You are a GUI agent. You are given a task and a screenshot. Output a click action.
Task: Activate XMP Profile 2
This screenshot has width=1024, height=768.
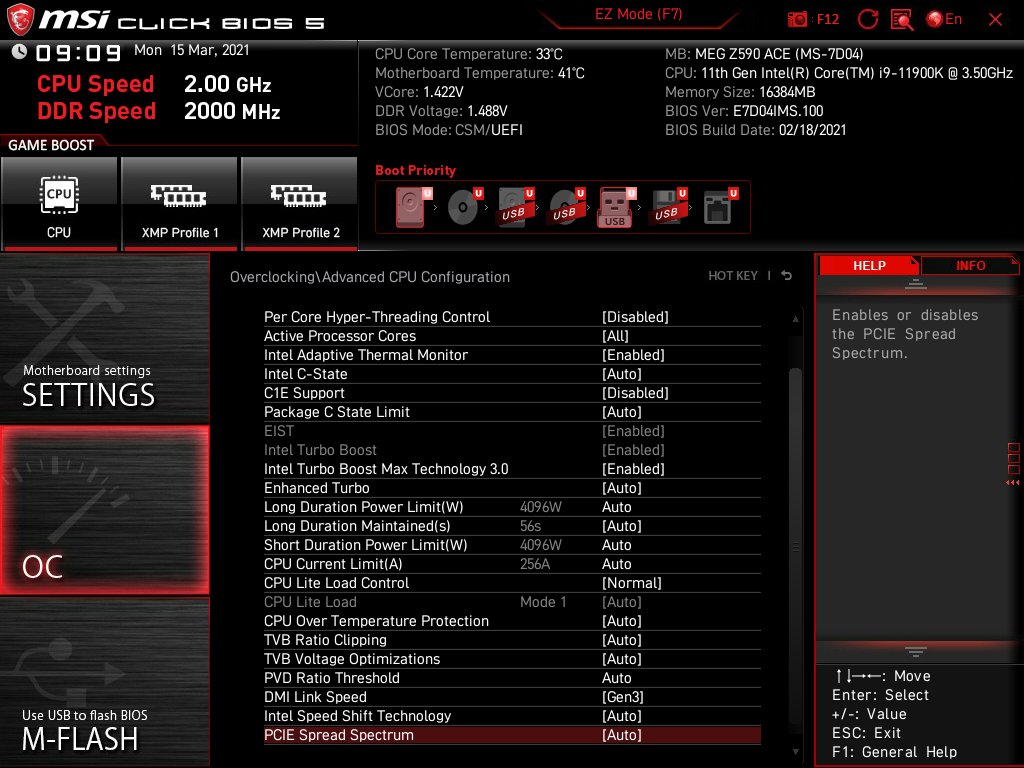point(300,204)
